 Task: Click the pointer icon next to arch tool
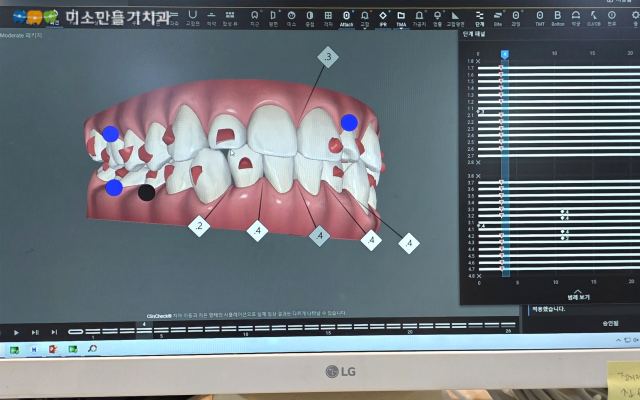[593, 17]
